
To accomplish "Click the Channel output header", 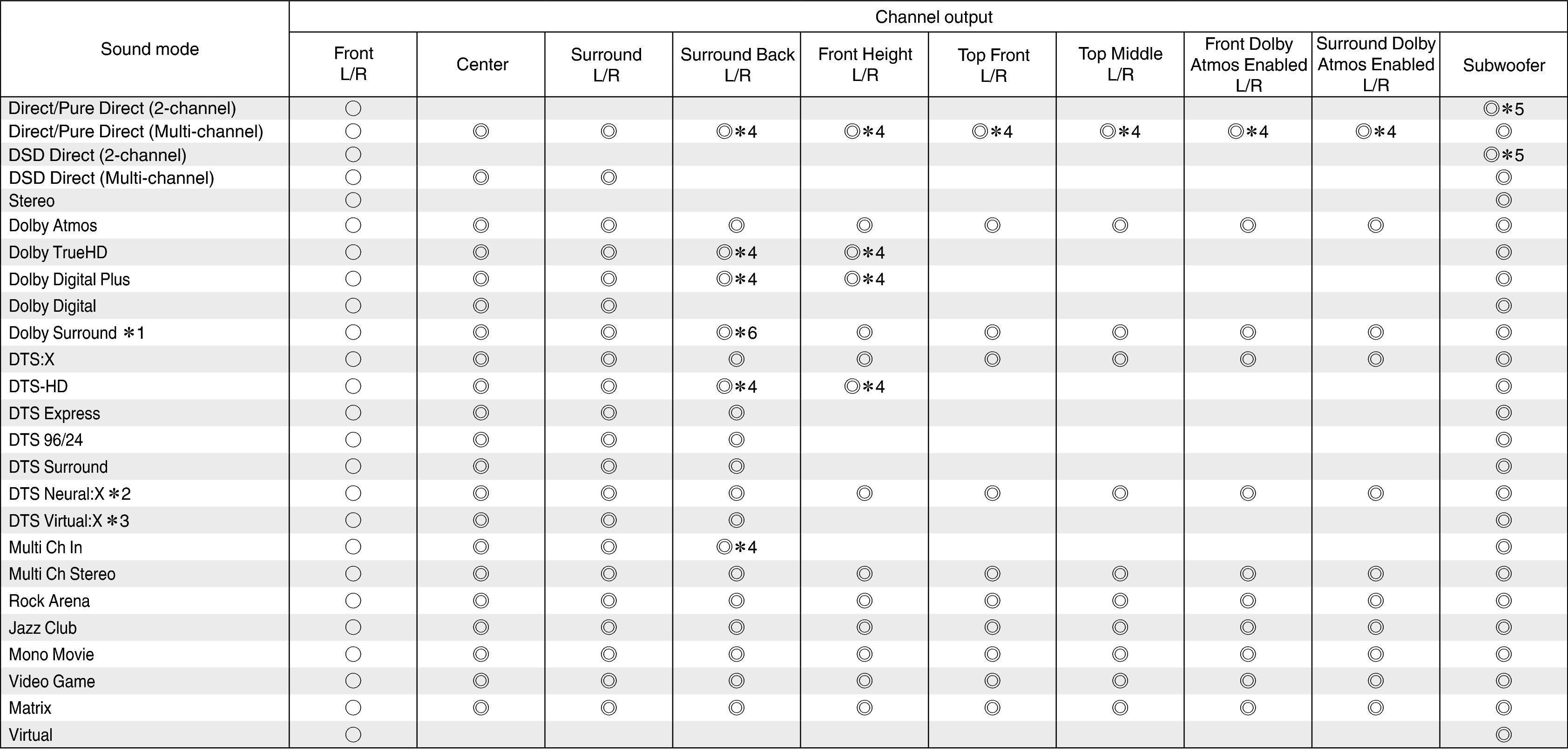I will 934,17.
